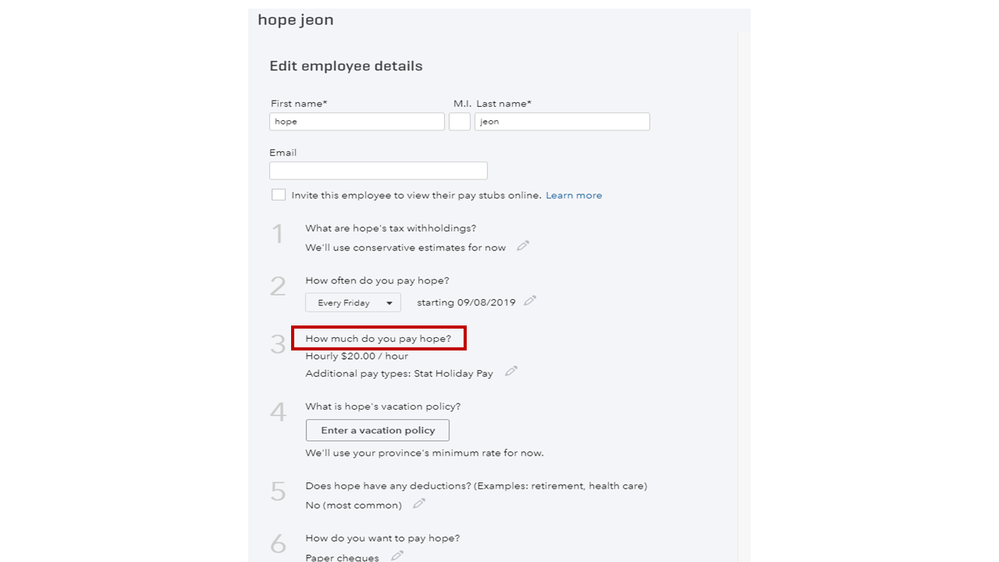Focus the First name field containing hope
This screenshot has height=562, width=999.
(357, 122)
